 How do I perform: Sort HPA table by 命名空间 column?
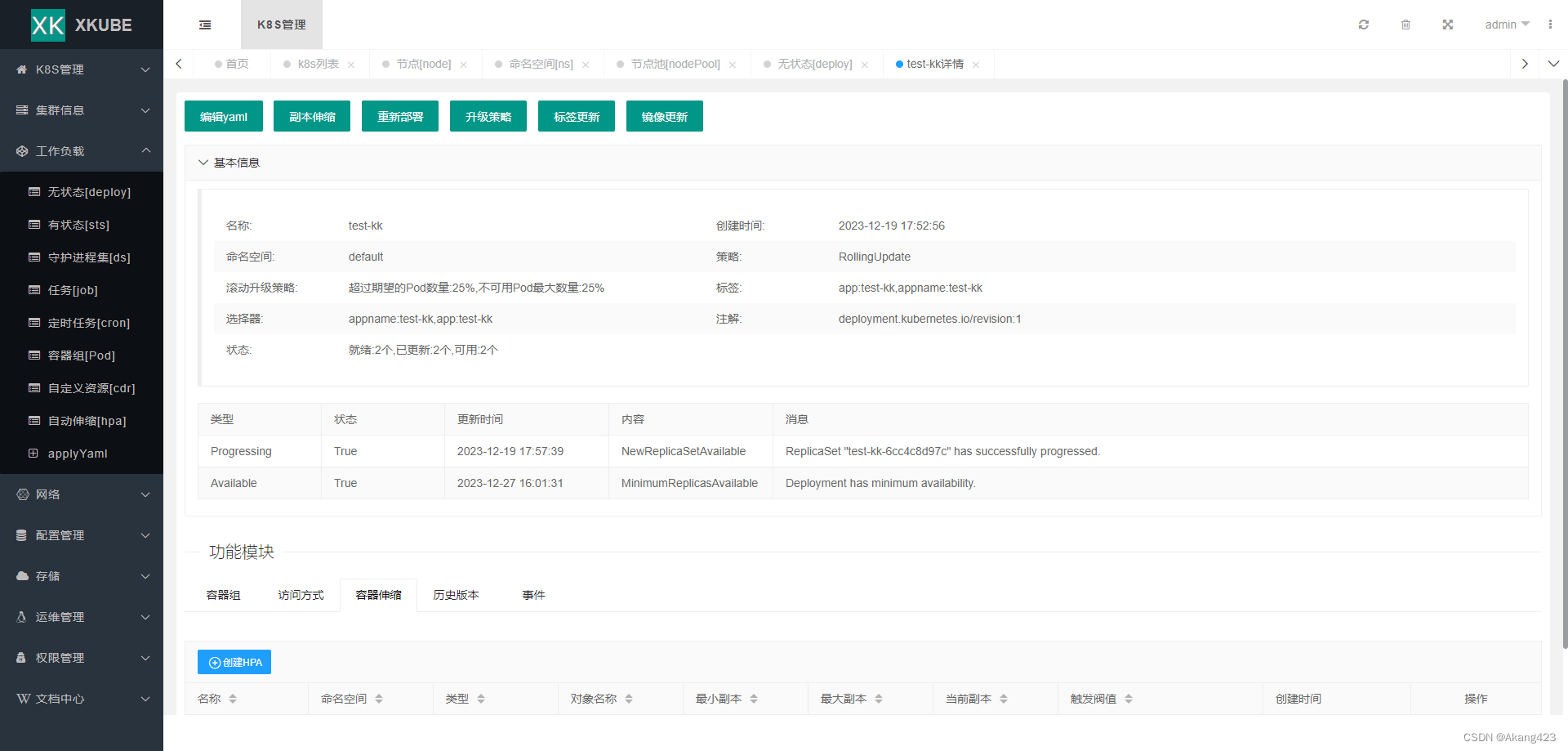coord(379,699)
